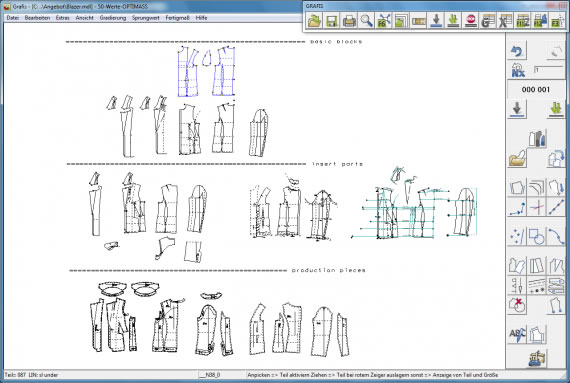The width and height of the screenshot is (570, 383).
Task: Click the X table icon
Action: tap(506, 21)
